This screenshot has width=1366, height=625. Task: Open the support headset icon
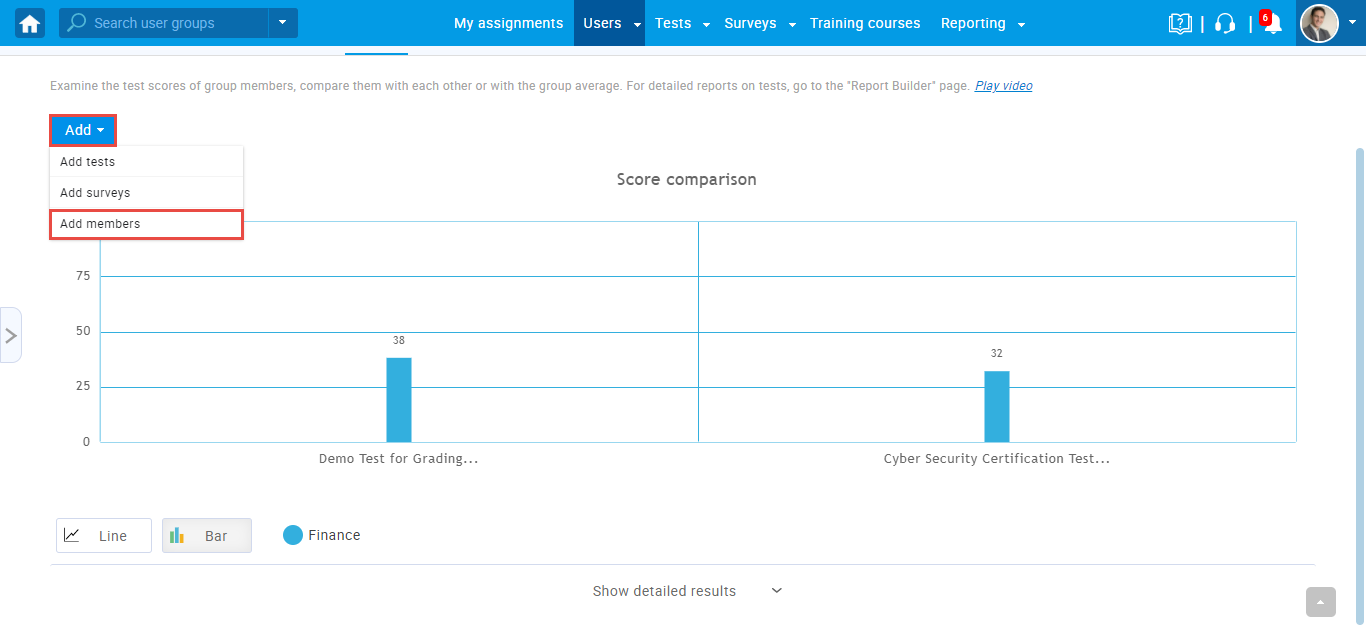coord(1225,23)
